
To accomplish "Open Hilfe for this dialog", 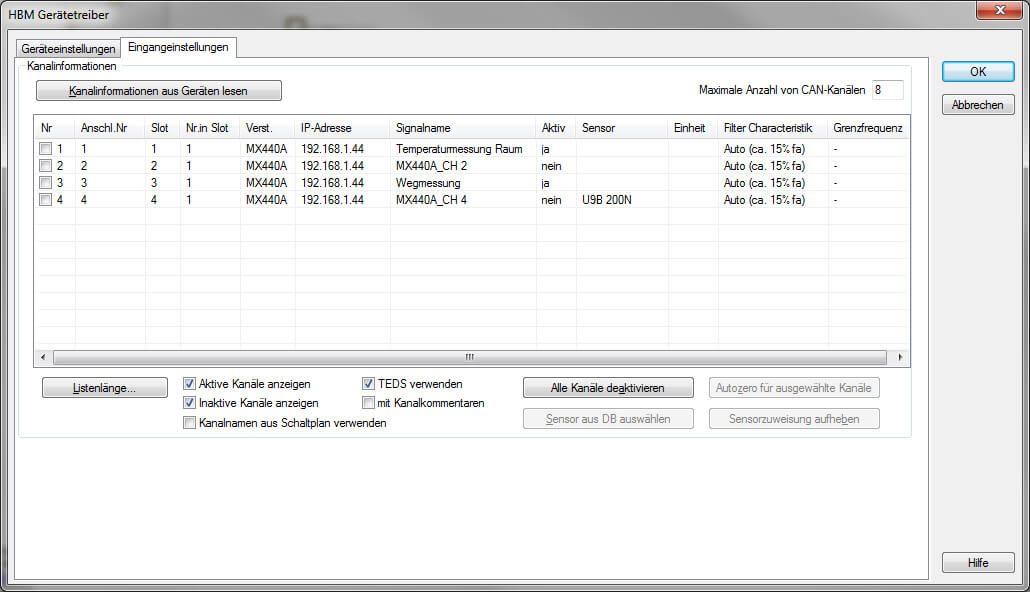I will click(978, 563).
